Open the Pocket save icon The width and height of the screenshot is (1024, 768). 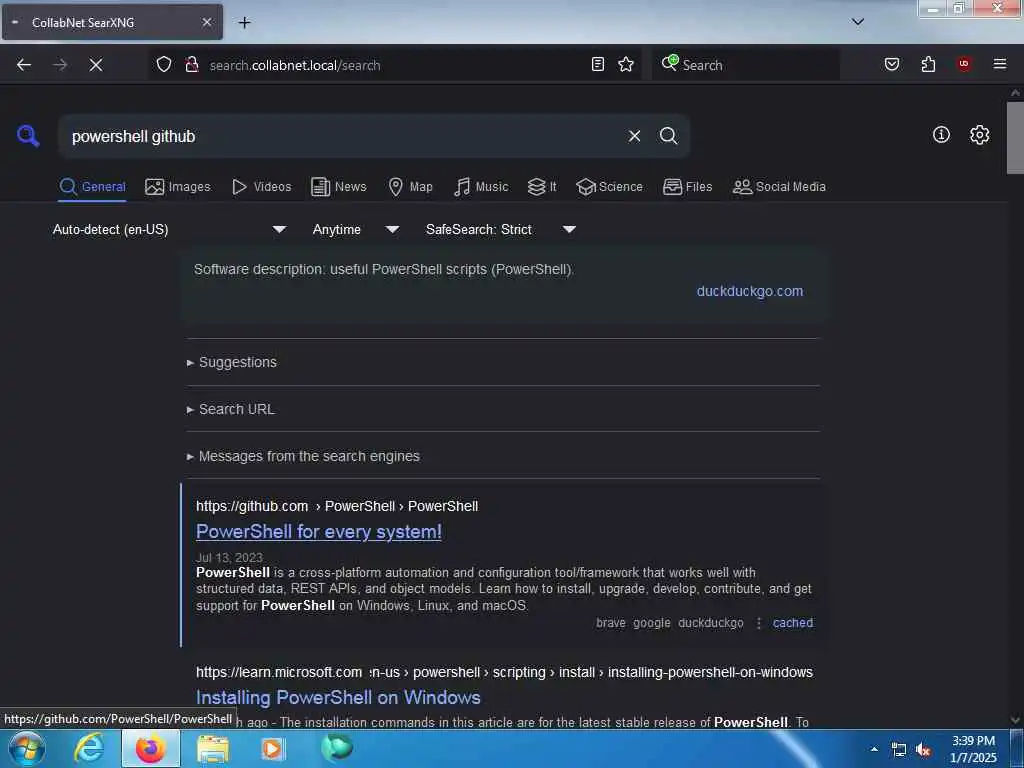pos(892,64)
